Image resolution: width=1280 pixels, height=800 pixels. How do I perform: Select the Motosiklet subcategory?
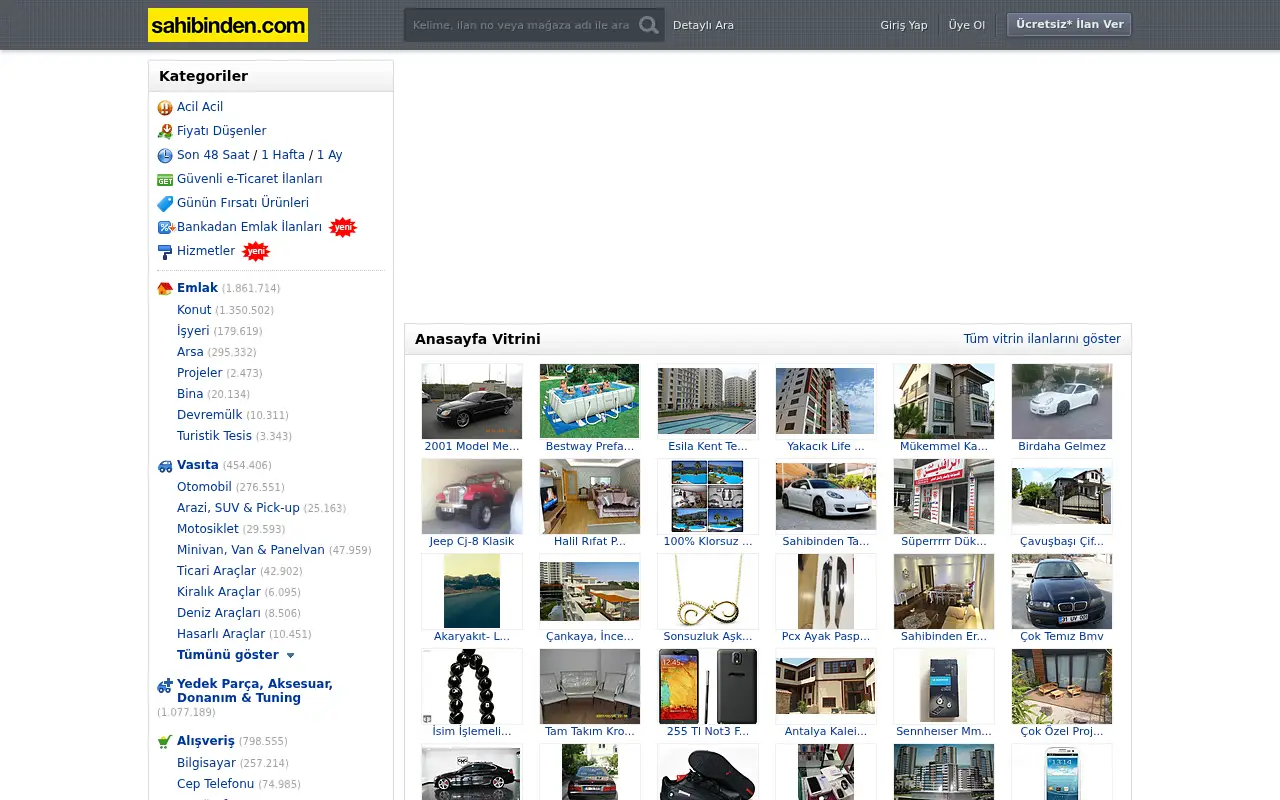pos(208,529)
